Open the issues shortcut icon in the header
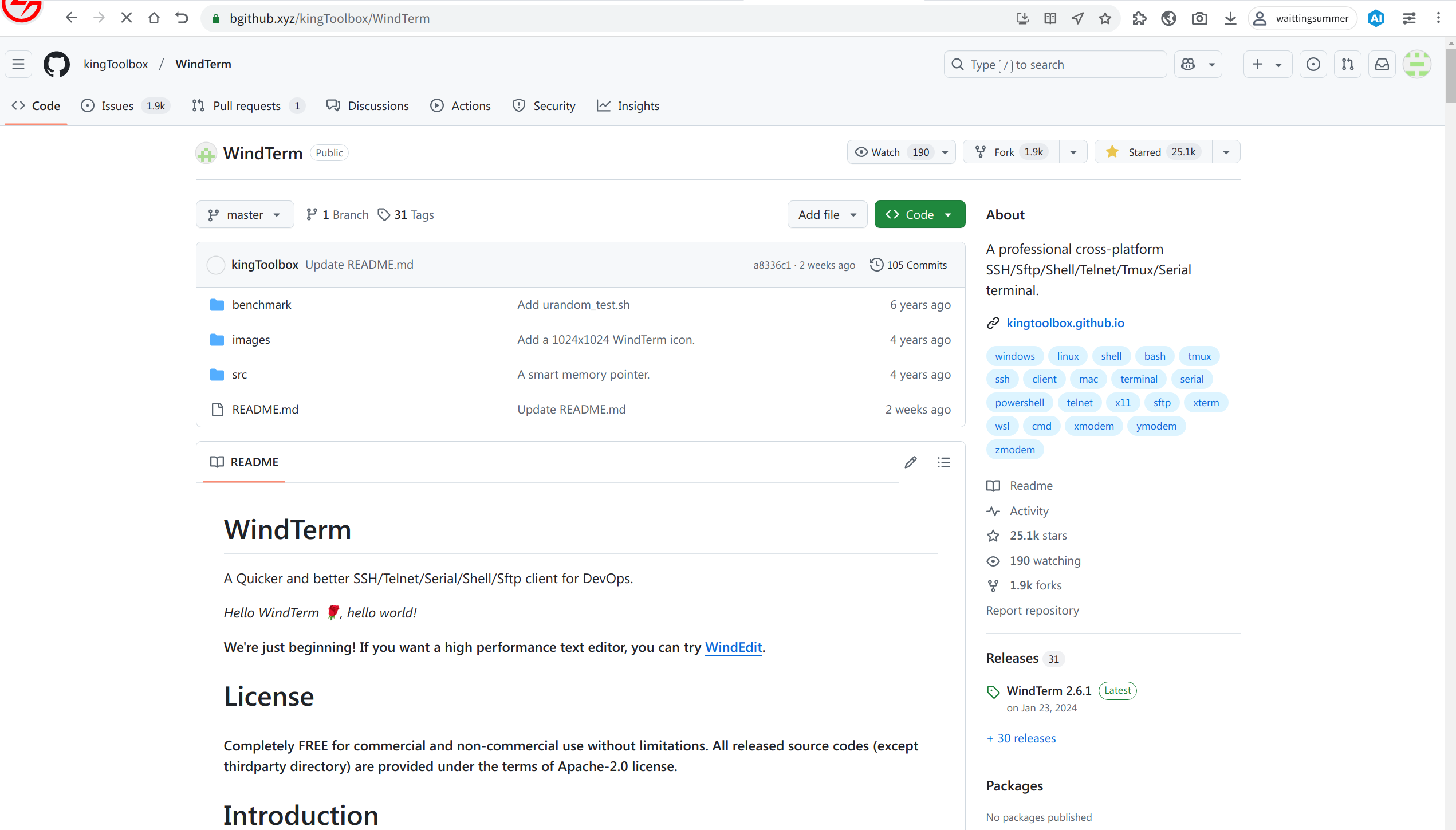This screenshot has width=1456, height=830. click(1313, 64)
